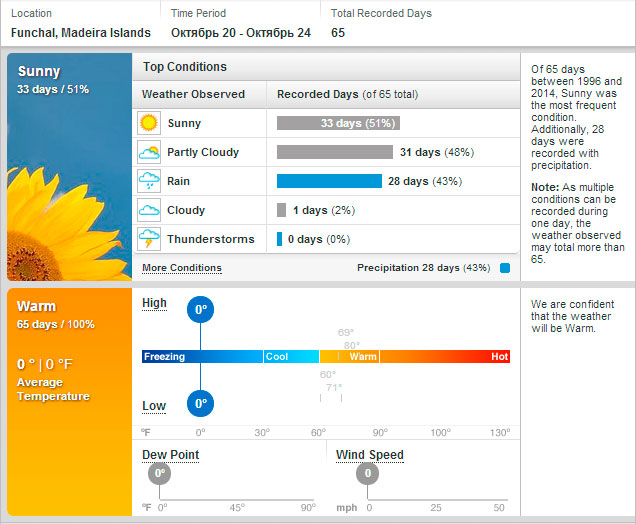This screenshot has width=636, height=524.
Task: Click the Cloudy weather icon
Action: coord(149,211)
